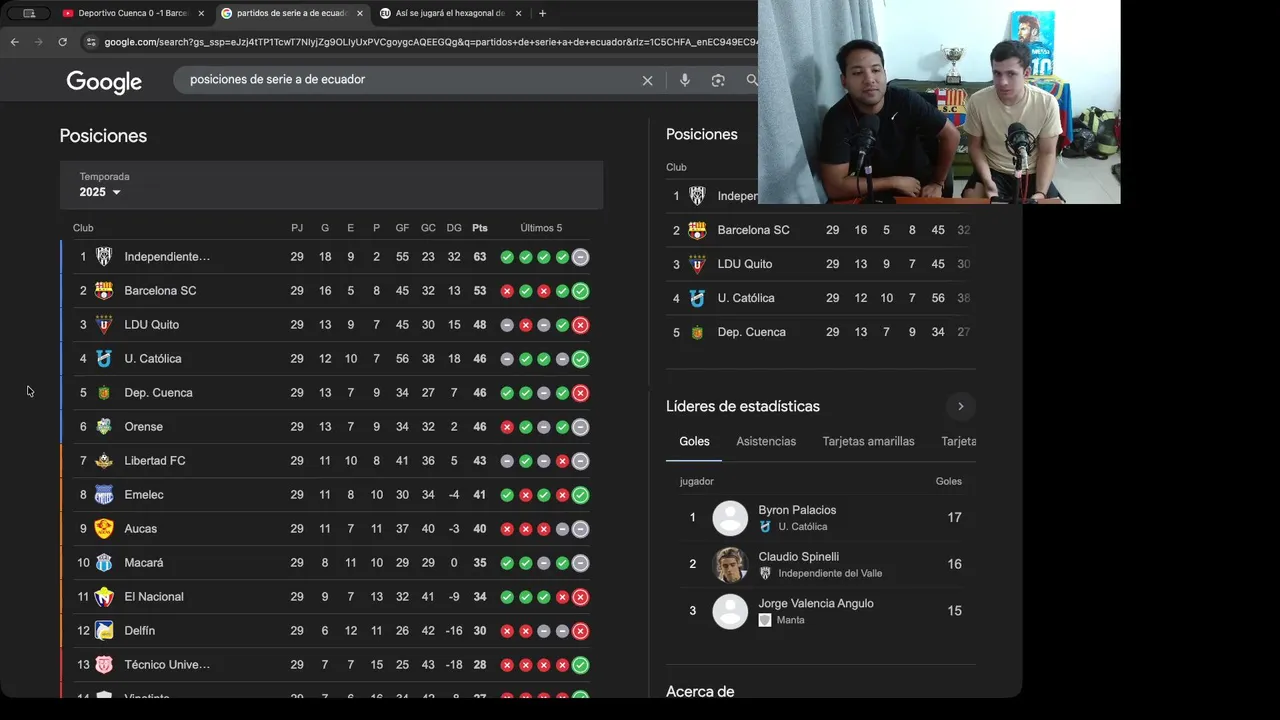Click the Últimos 5 column header

(x=541, y=228)
